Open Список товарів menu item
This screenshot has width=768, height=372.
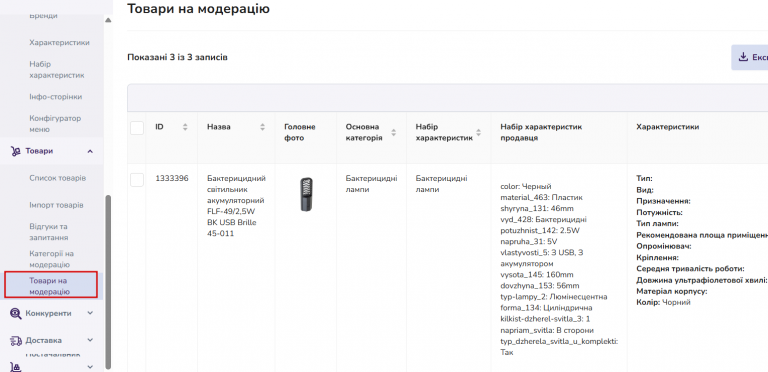(x=58, y=178)
